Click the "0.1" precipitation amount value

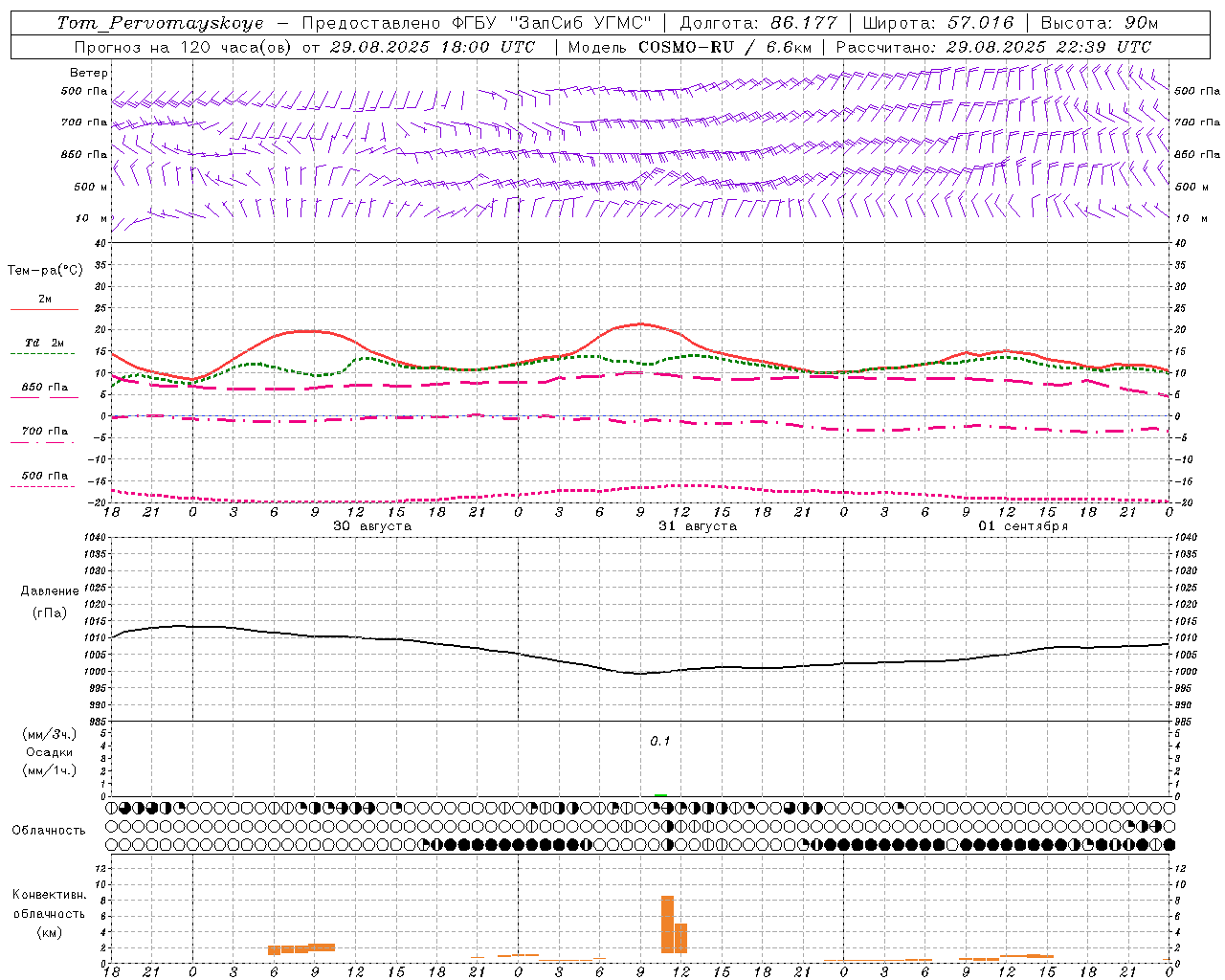coord(660,742)
